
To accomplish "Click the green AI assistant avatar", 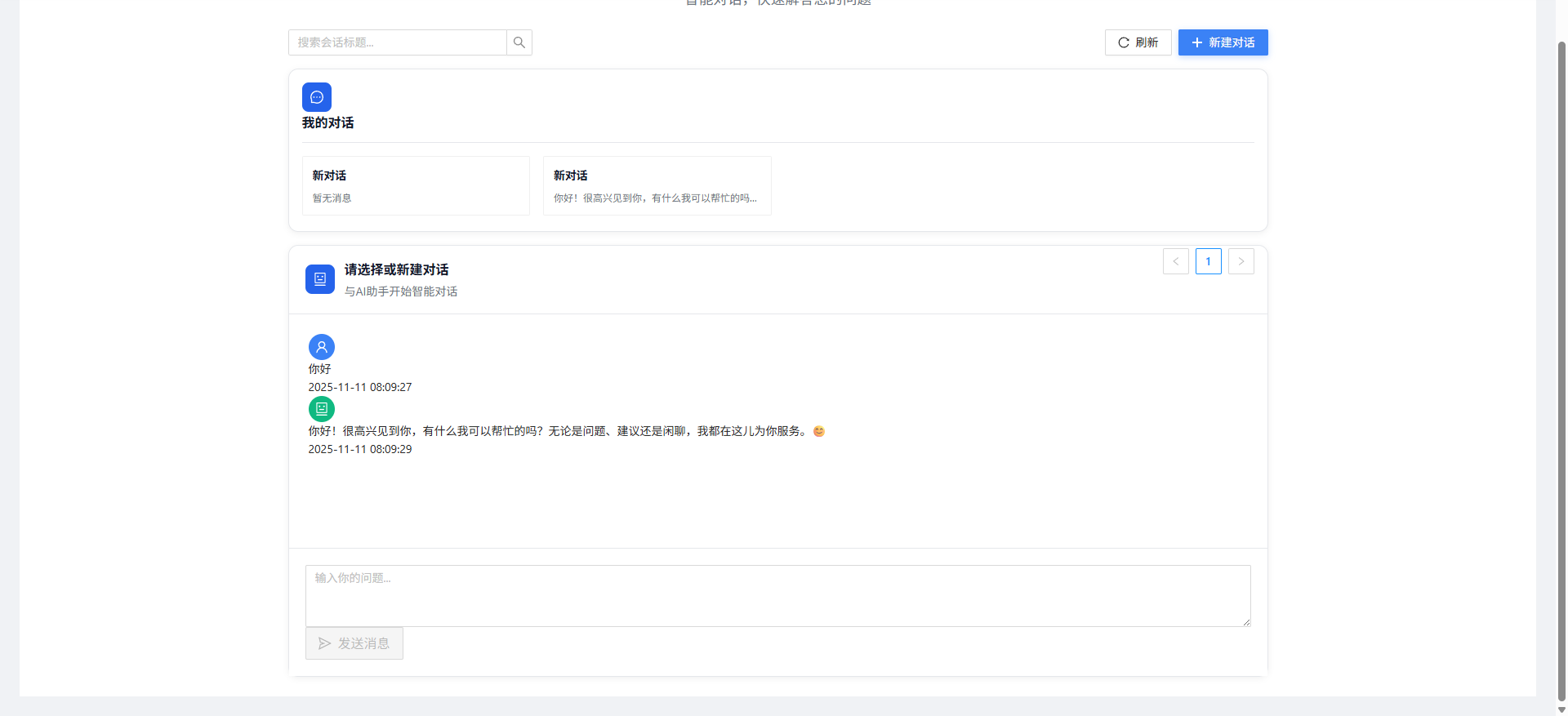I will tap(322, 409).
